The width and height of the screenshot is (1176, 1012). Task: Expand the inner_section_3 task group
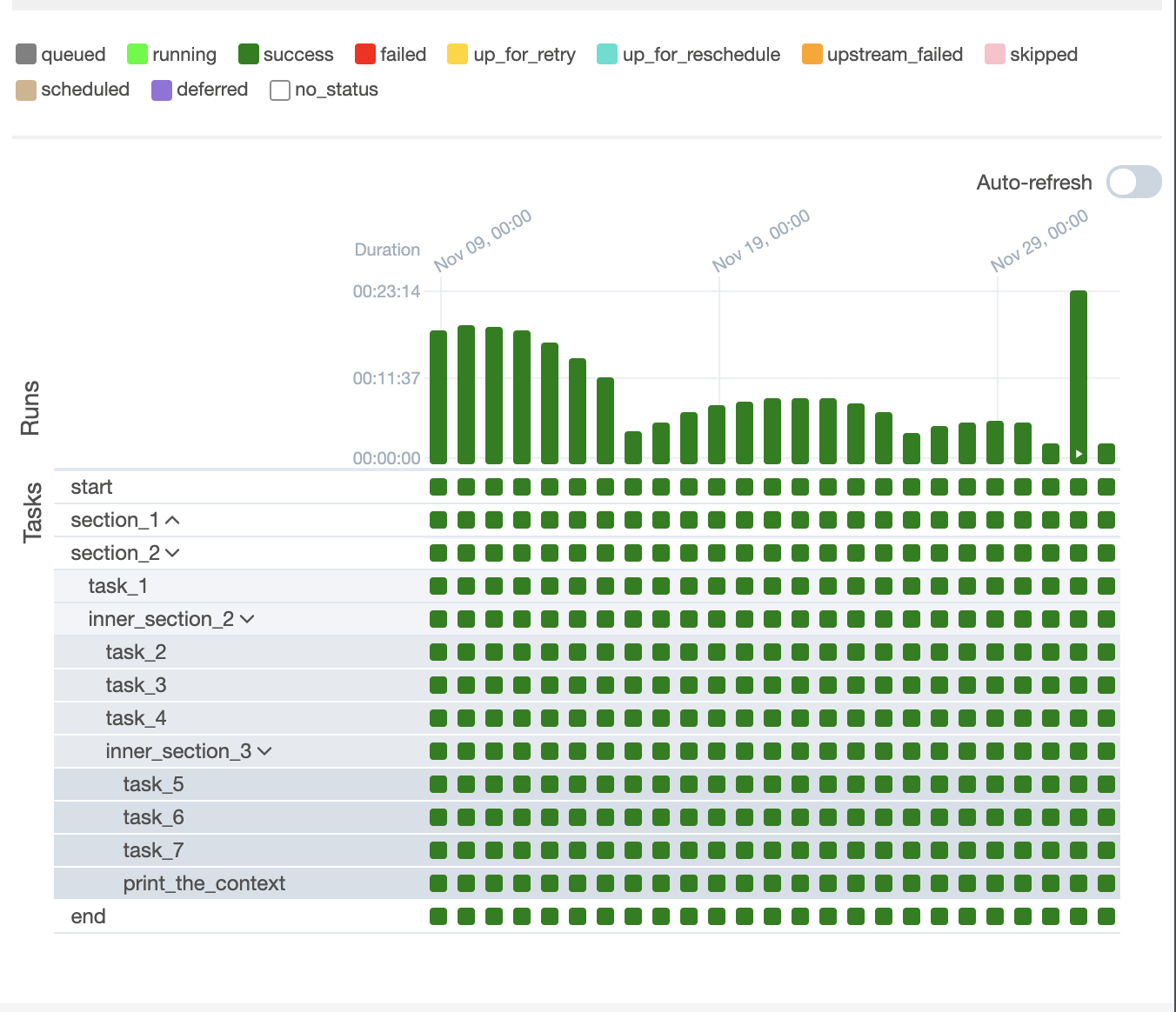click(266, 750)
